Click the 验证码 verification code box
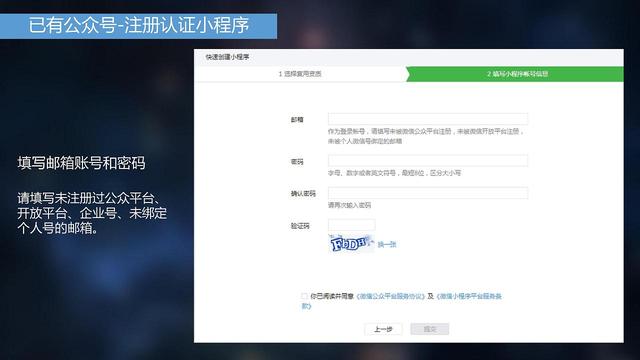640x360 pixels. click(x=351, y=225)
